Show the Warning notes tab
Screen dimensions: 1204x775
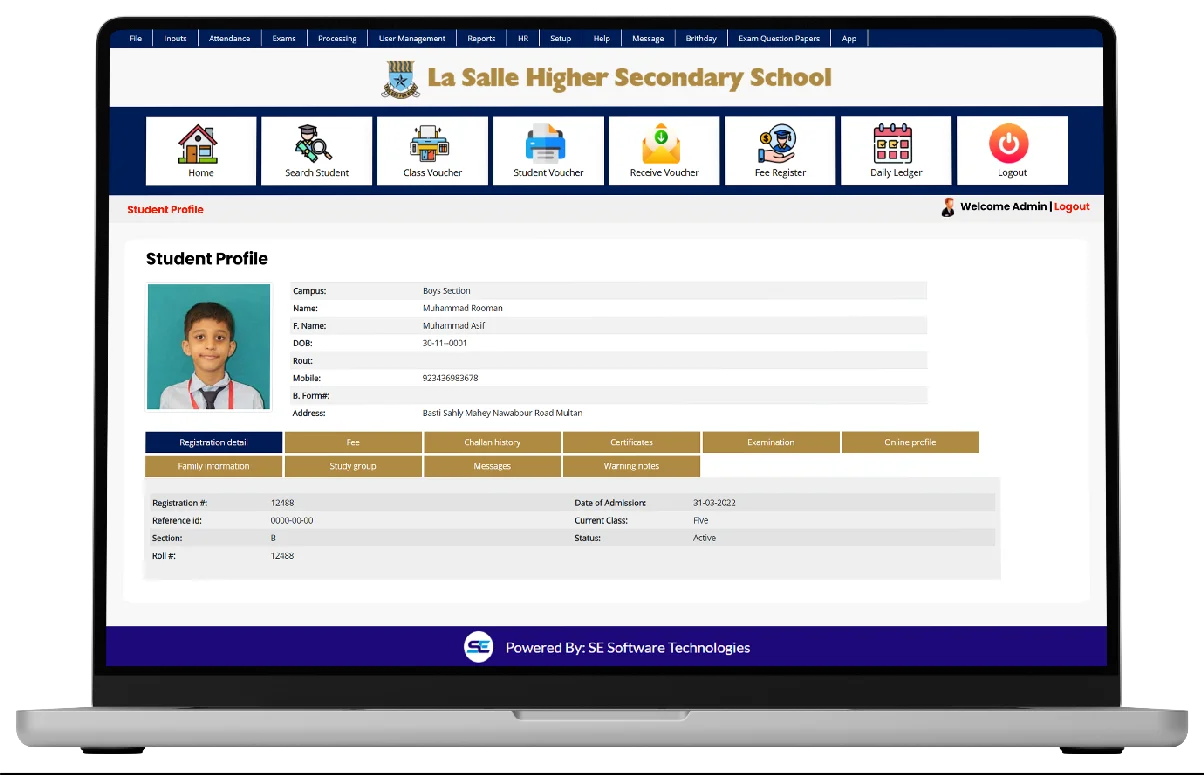coord(631,466)
